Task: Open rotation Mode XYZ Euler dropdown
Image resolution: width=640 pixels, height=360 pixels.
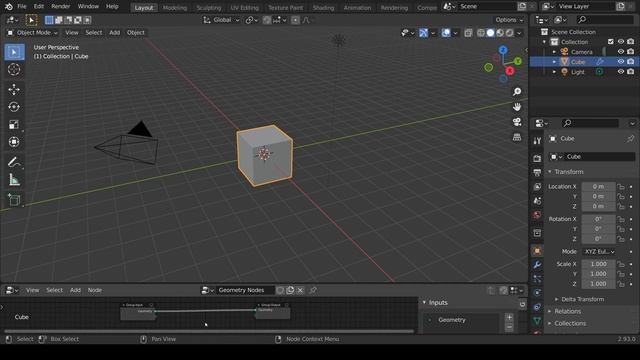Action: 599,252
